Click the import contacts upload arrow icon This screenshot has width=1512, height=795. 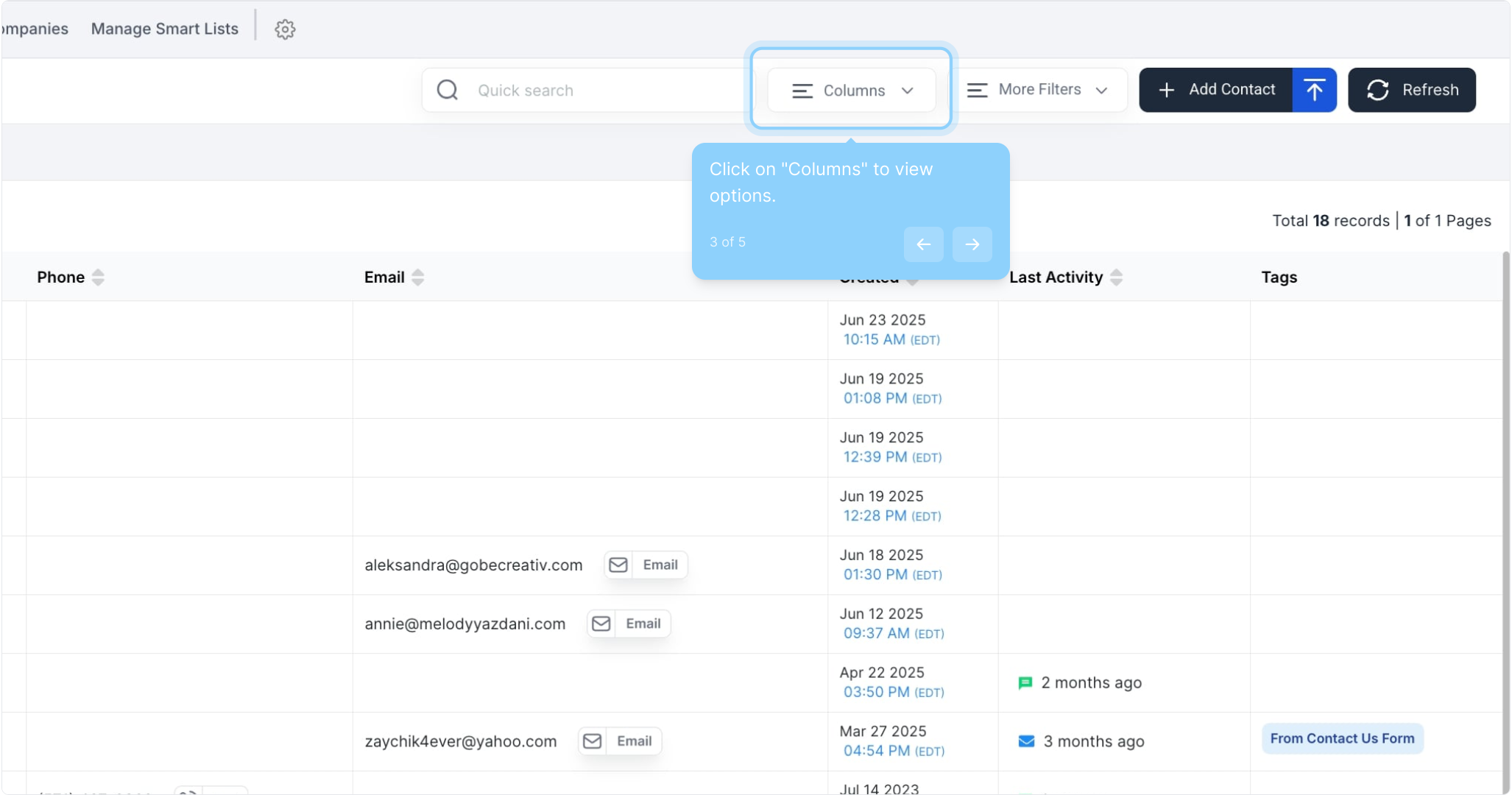(1314, 90)
